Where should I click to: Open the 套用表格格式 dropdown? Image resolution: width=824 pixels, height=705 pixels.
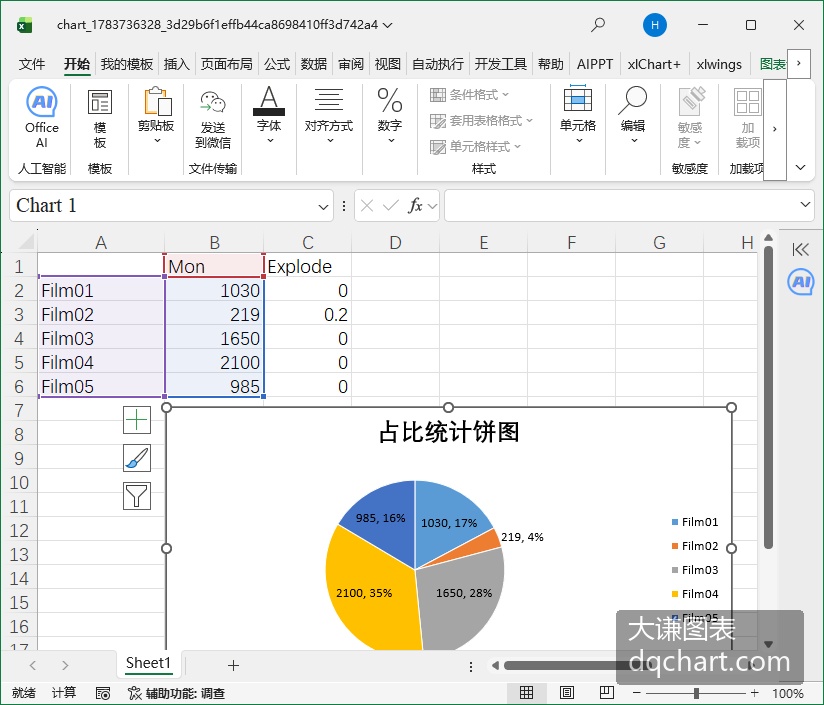click(x=481, y=121)
